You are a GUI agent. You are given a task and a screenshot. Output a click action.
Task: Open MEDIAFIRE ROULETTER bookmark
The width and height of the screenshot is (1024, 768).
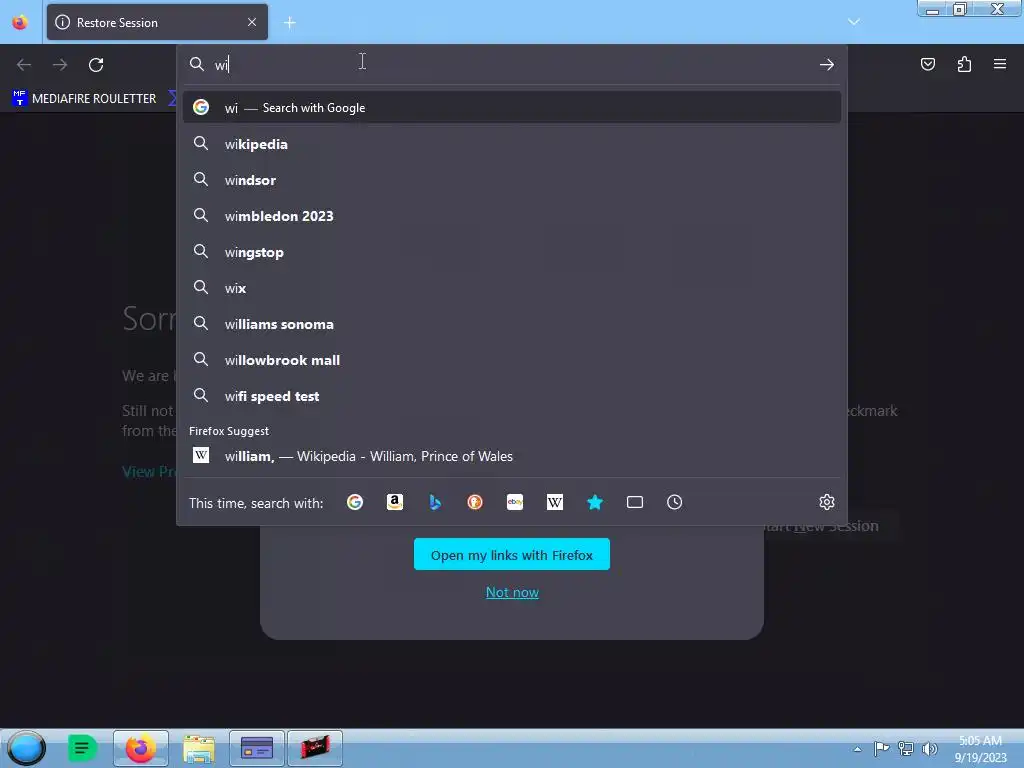point(84,99)
